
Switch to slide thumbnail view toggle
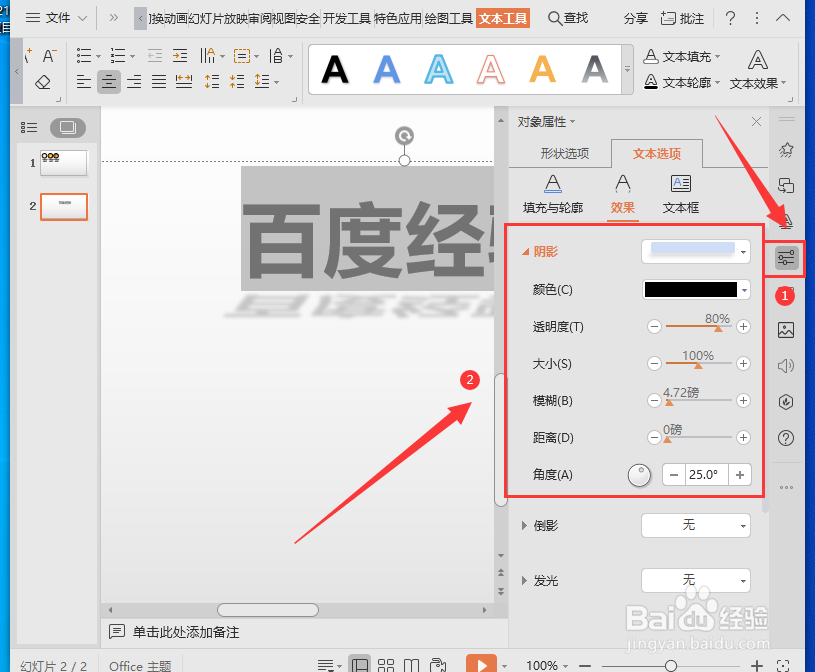tap(68, 127)
